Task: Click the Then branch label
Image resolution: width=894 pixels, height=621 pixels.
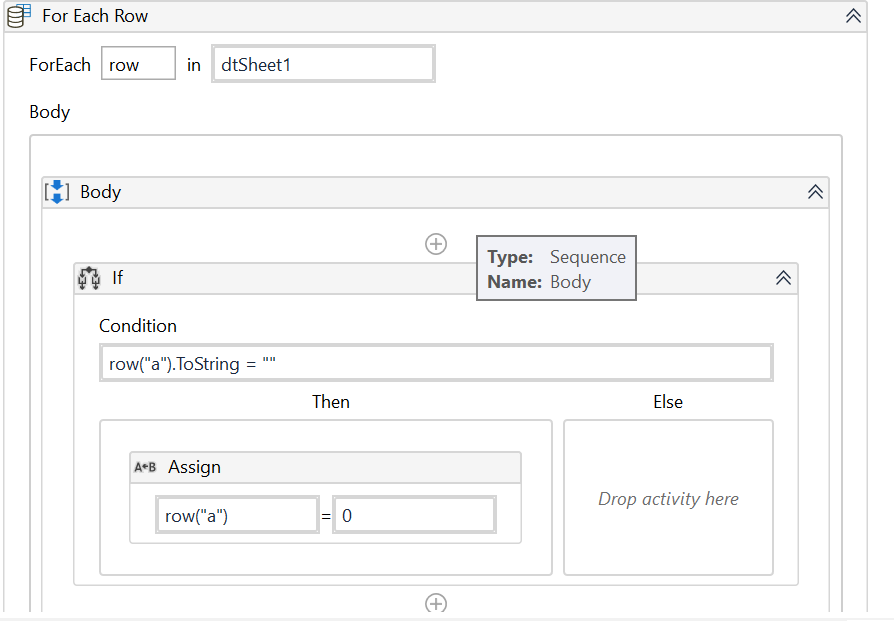Action: [331, 402]
